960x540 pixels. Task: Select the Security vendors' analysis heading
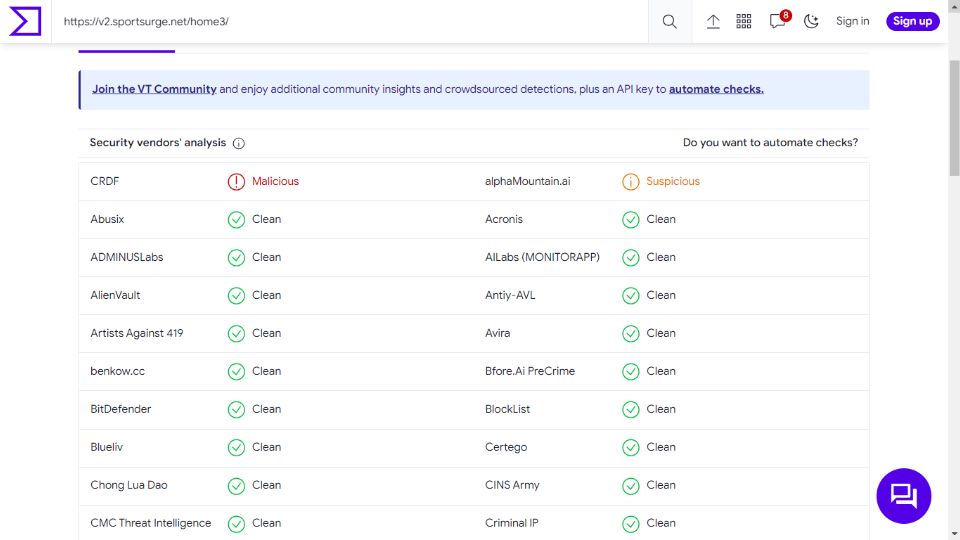158,143
